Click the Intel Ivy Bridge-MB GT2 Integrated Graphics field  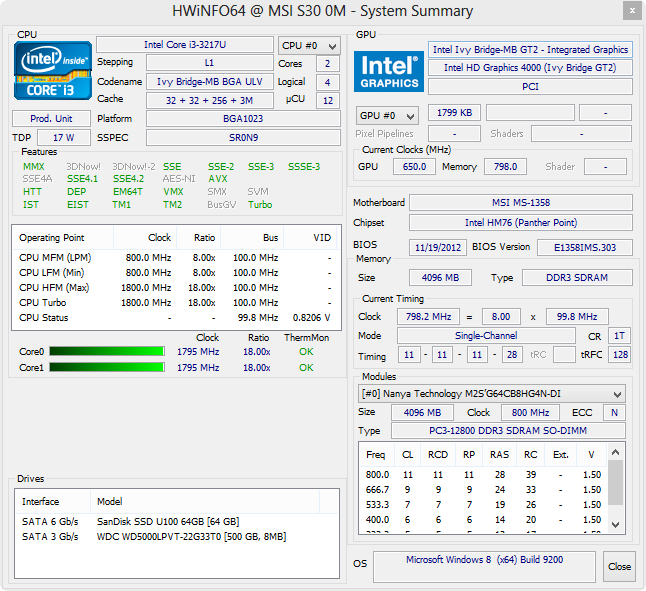coord(530,50)
